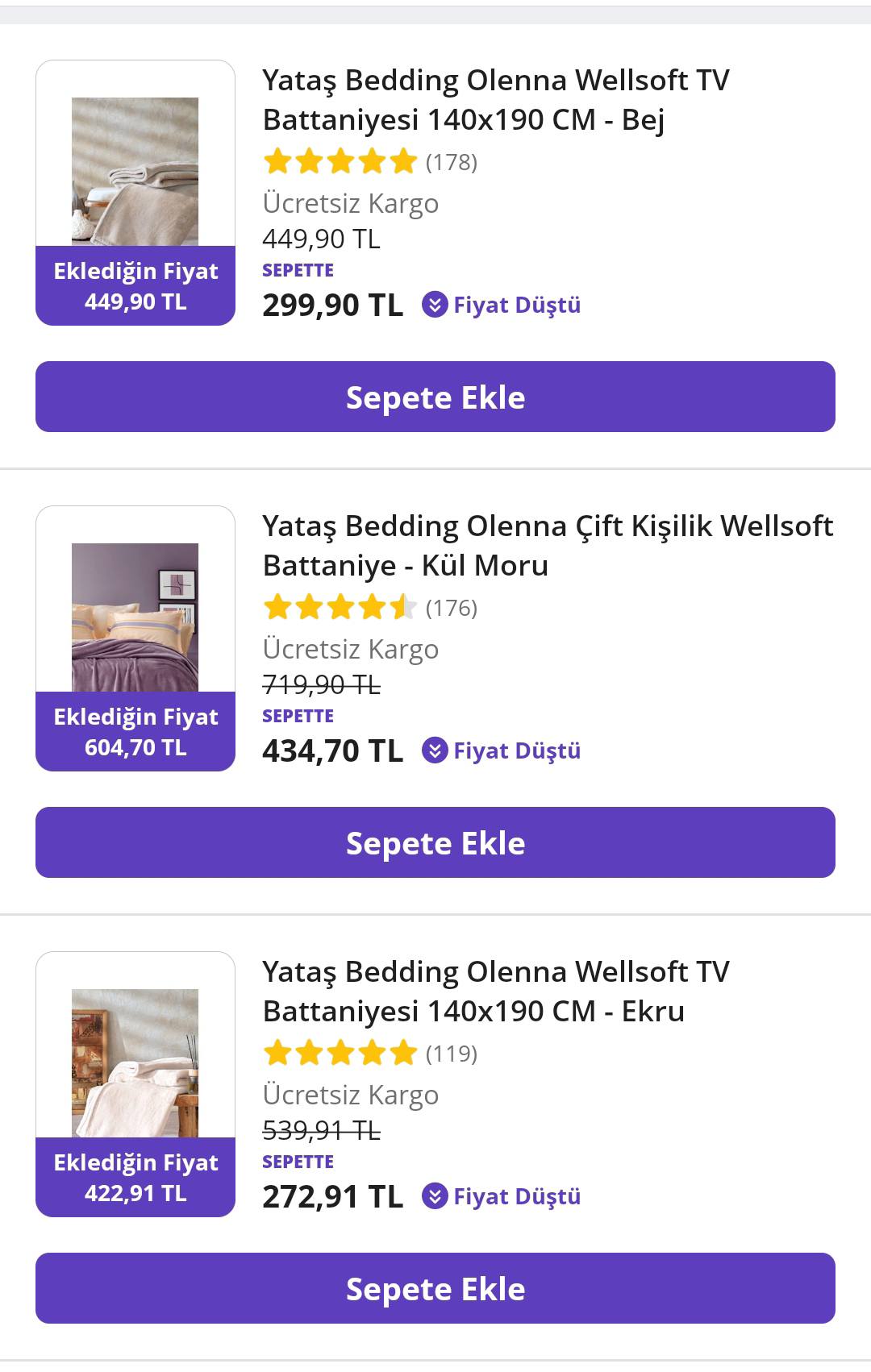The width and height of the screenshot is (871, 1372).
Task: Open Kül Moru blanket product thumbnail
Action: (135, 617)
